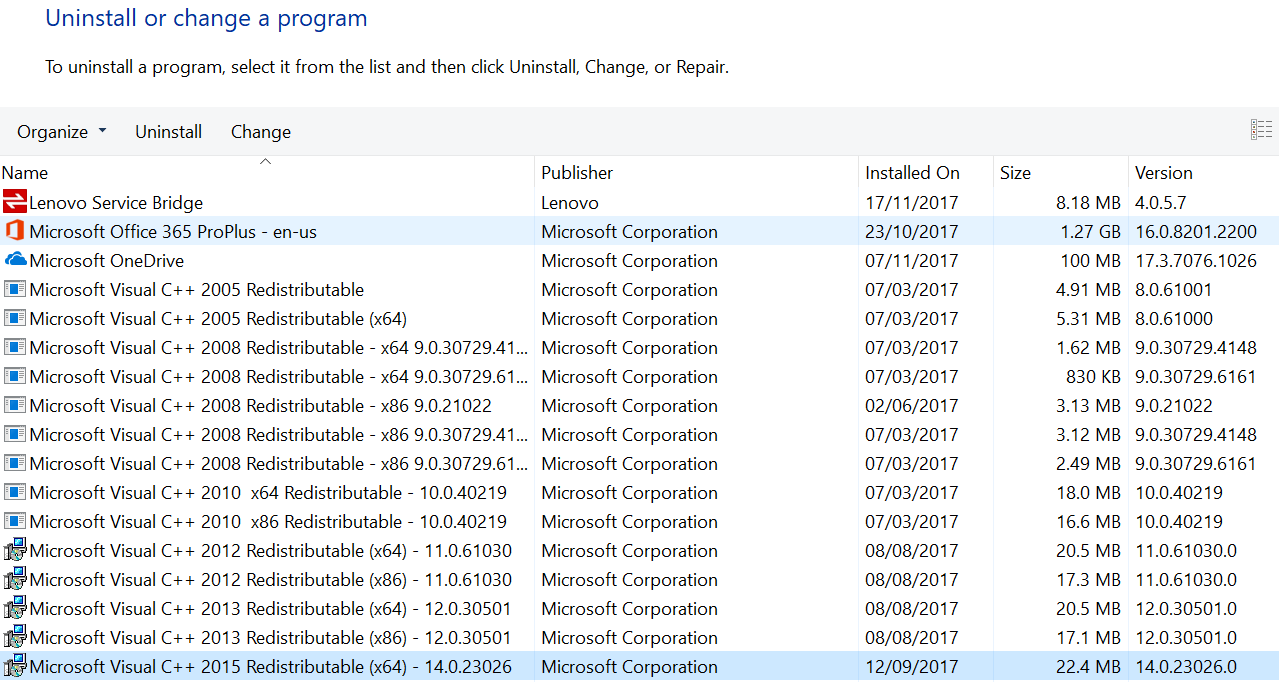Screen dimensions: 1279x682
Task: Click the Visual C++ 2015 Redistributable (x64) icon
Action: point(15,667)
